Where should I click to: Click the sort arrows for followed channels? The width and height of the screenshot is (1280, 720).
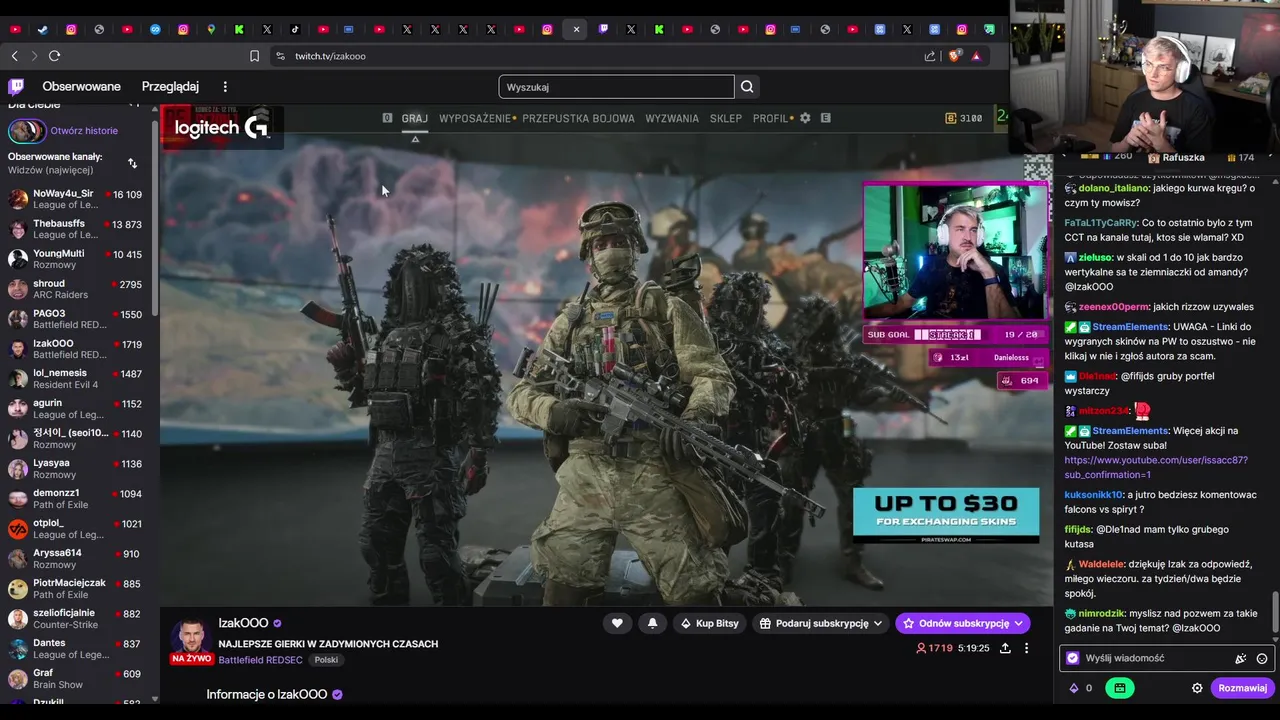132,163
